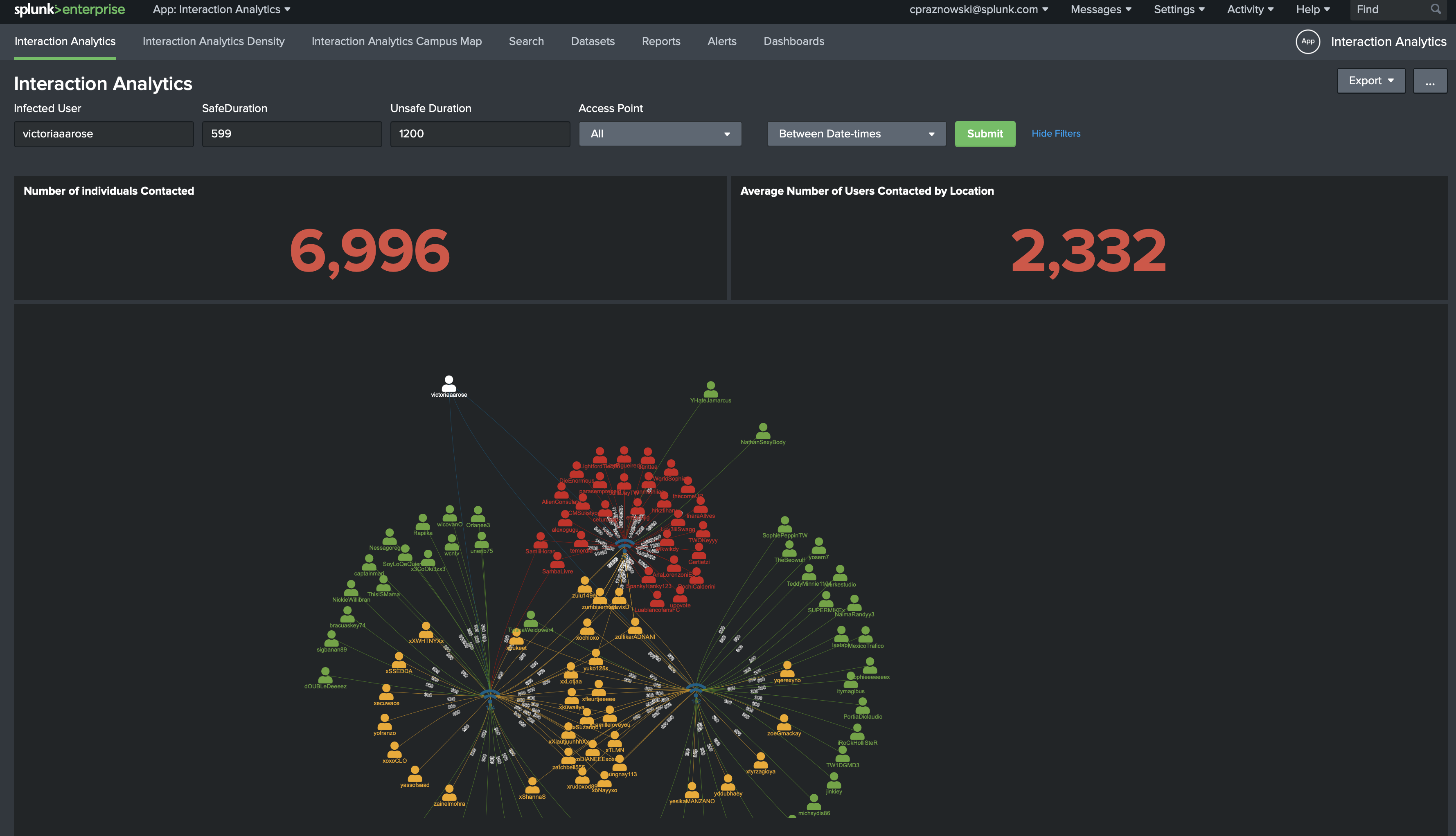1456x836 pixels.
Task: Click the white victoriaaarose infected user node
Action: [449, 384]
